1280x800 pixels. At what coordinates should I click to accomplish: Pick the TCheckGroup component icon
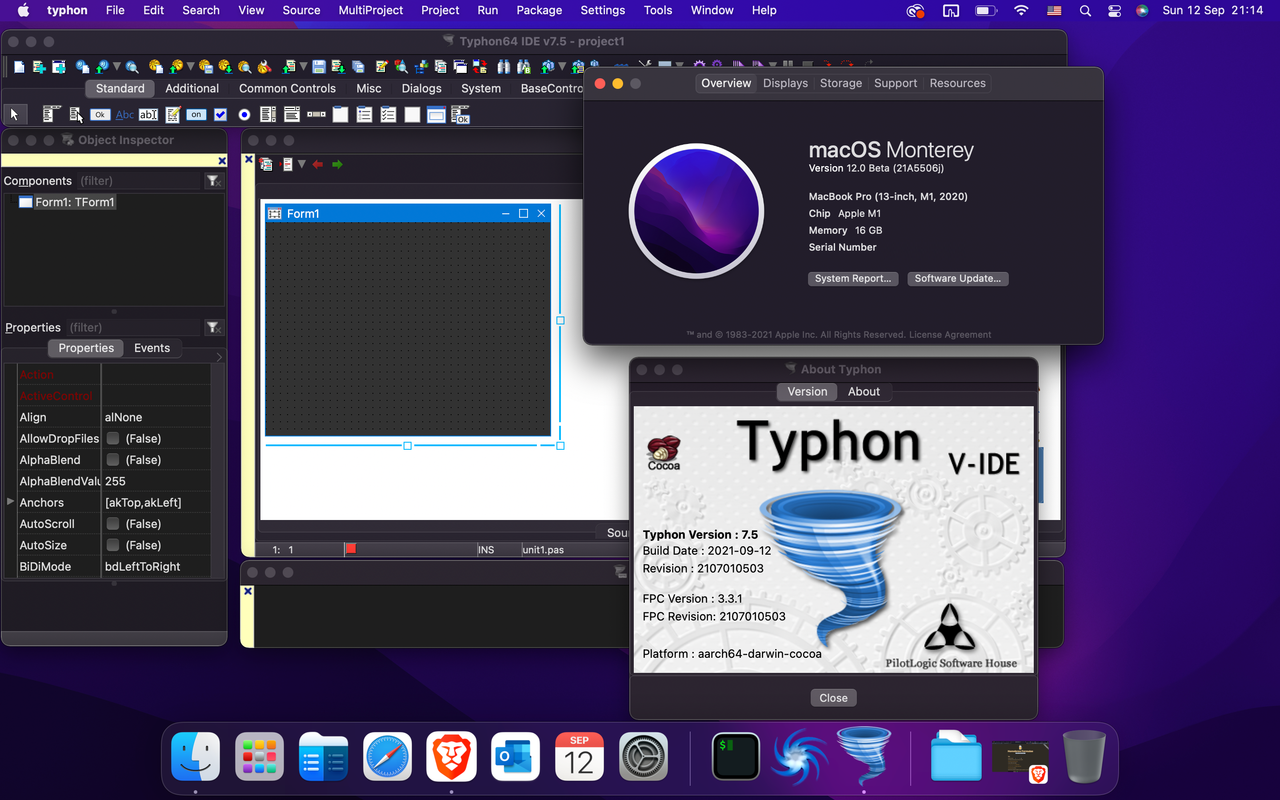click(x=388, y=115)
